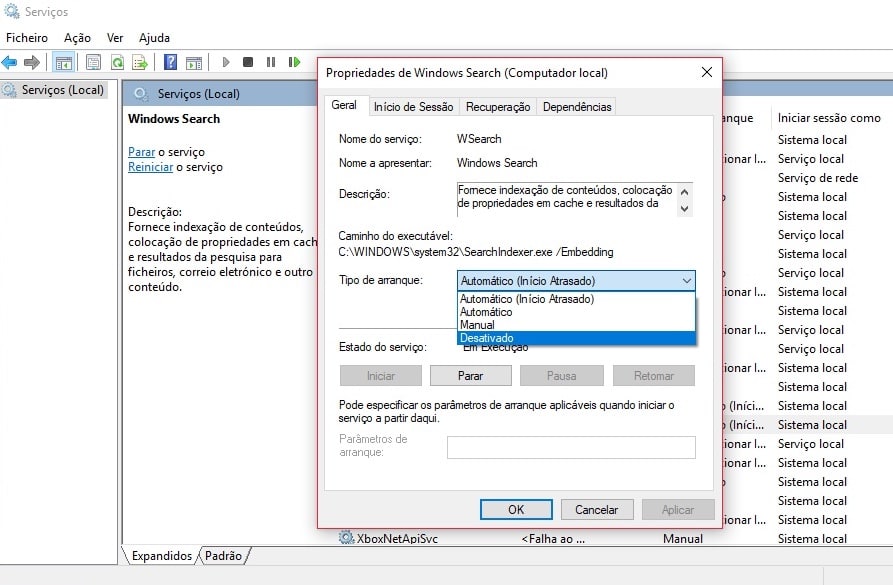Close the Propriedades de Windows Search dialog
The image size is (893, 585).
(707, 72)
